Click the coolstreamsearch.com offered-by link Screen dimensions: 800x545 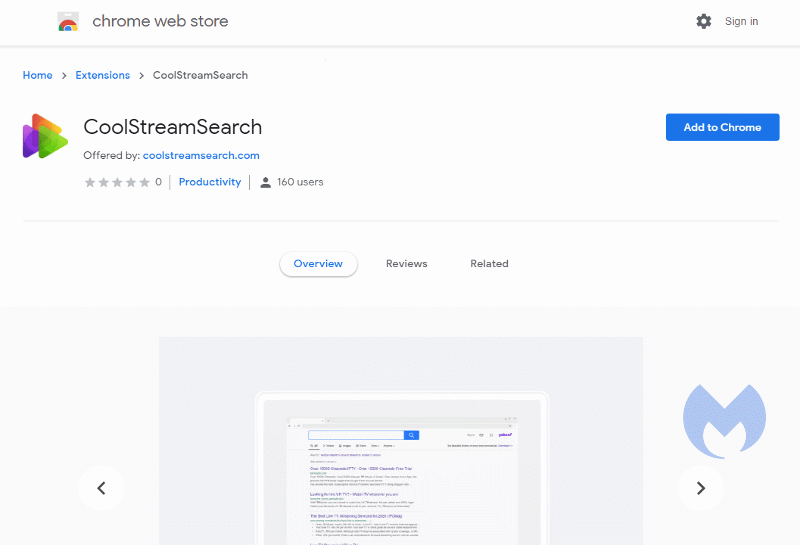pyautogui.click(x=201, y=155)
